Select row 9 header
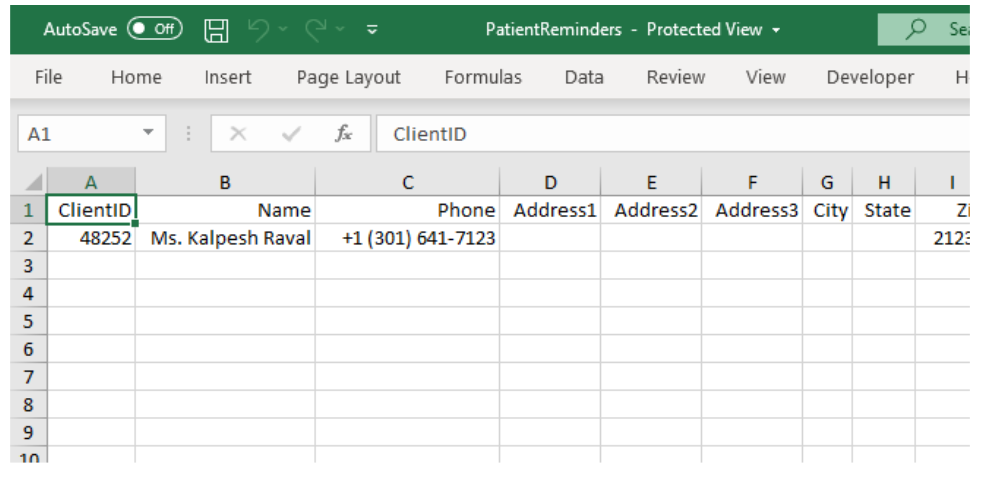This screenshot has height=478, width=987. click(x=28, y=432)
